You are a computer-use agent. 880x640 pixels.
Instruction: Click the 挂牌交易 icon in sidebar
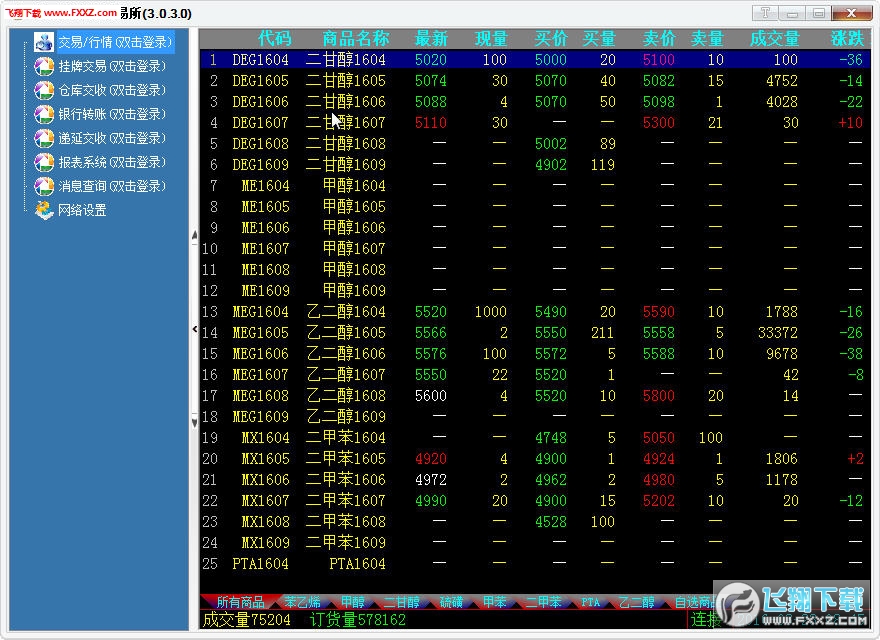[x=44, y=66]
